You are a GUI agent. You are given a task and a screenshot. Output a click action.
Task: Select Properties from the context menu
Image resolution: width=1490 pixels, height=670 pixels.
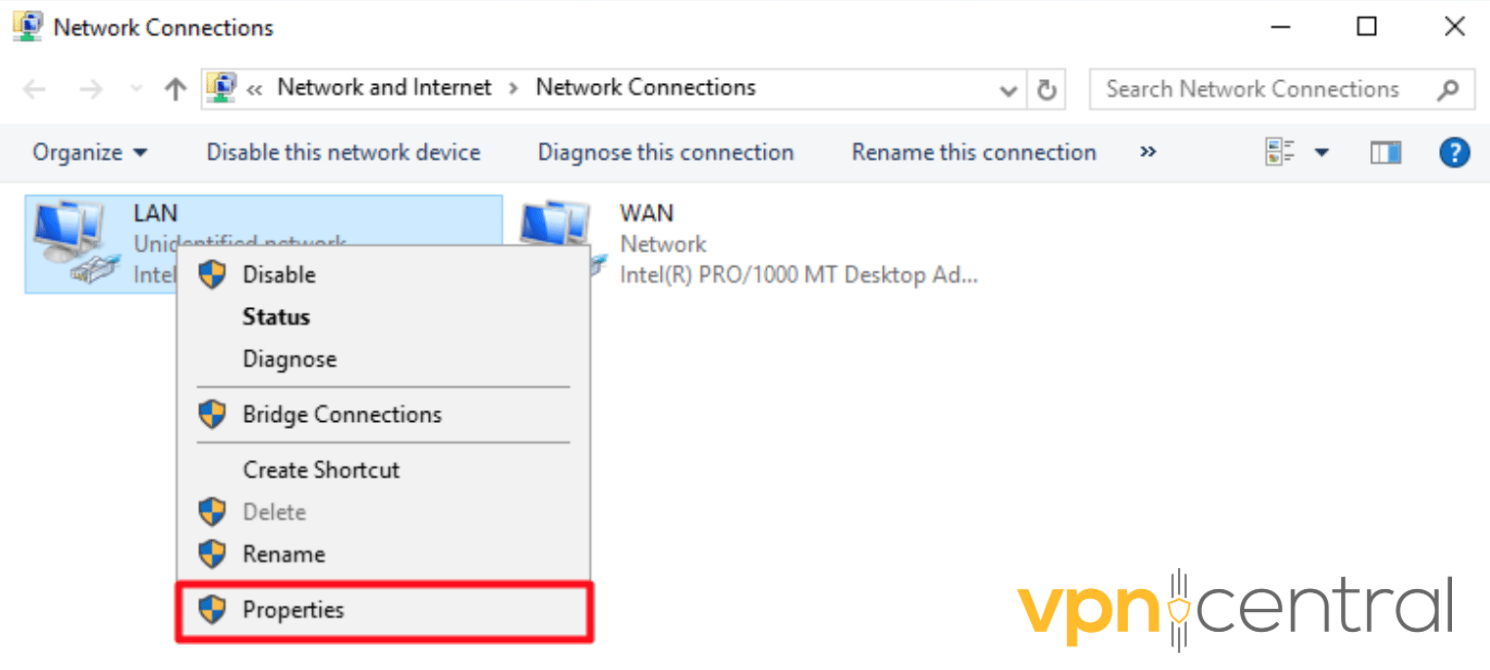[x=294, y=608]
